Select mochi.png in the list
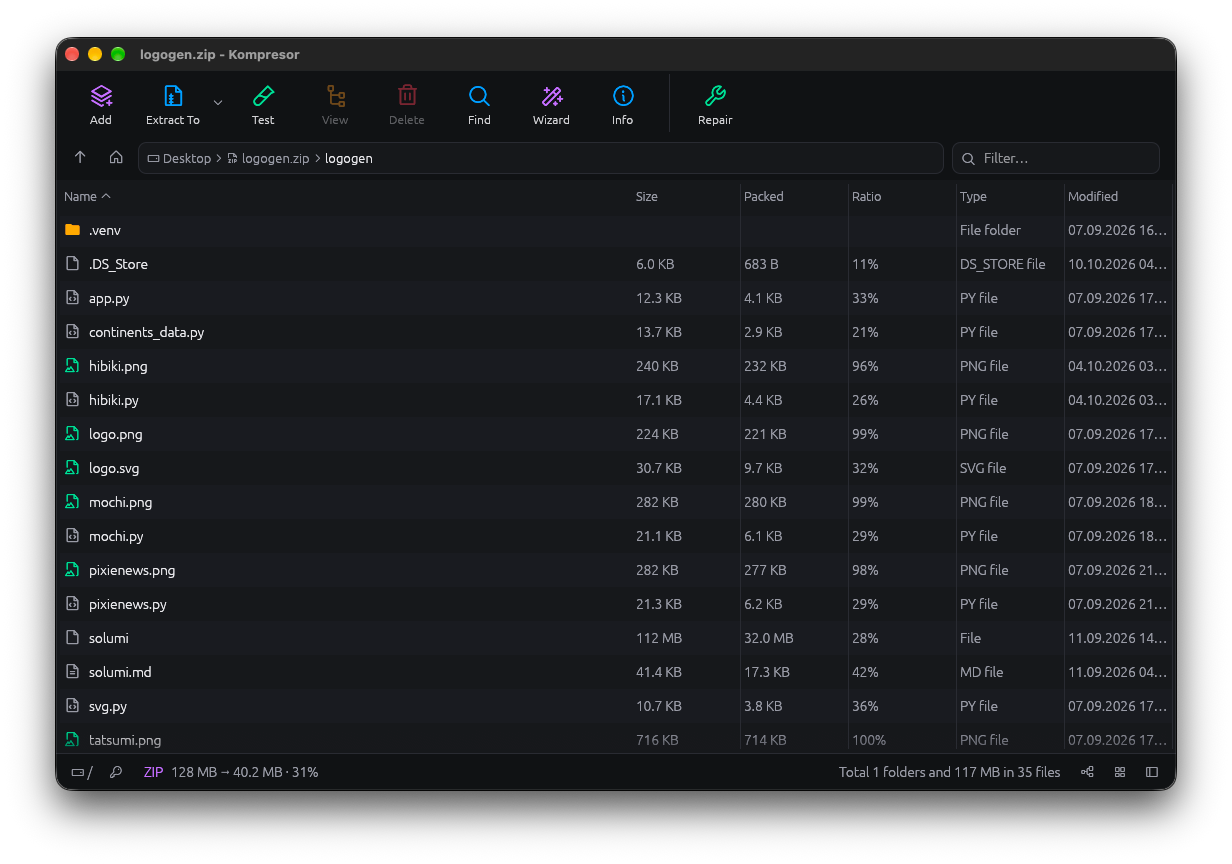 [615, 502]
